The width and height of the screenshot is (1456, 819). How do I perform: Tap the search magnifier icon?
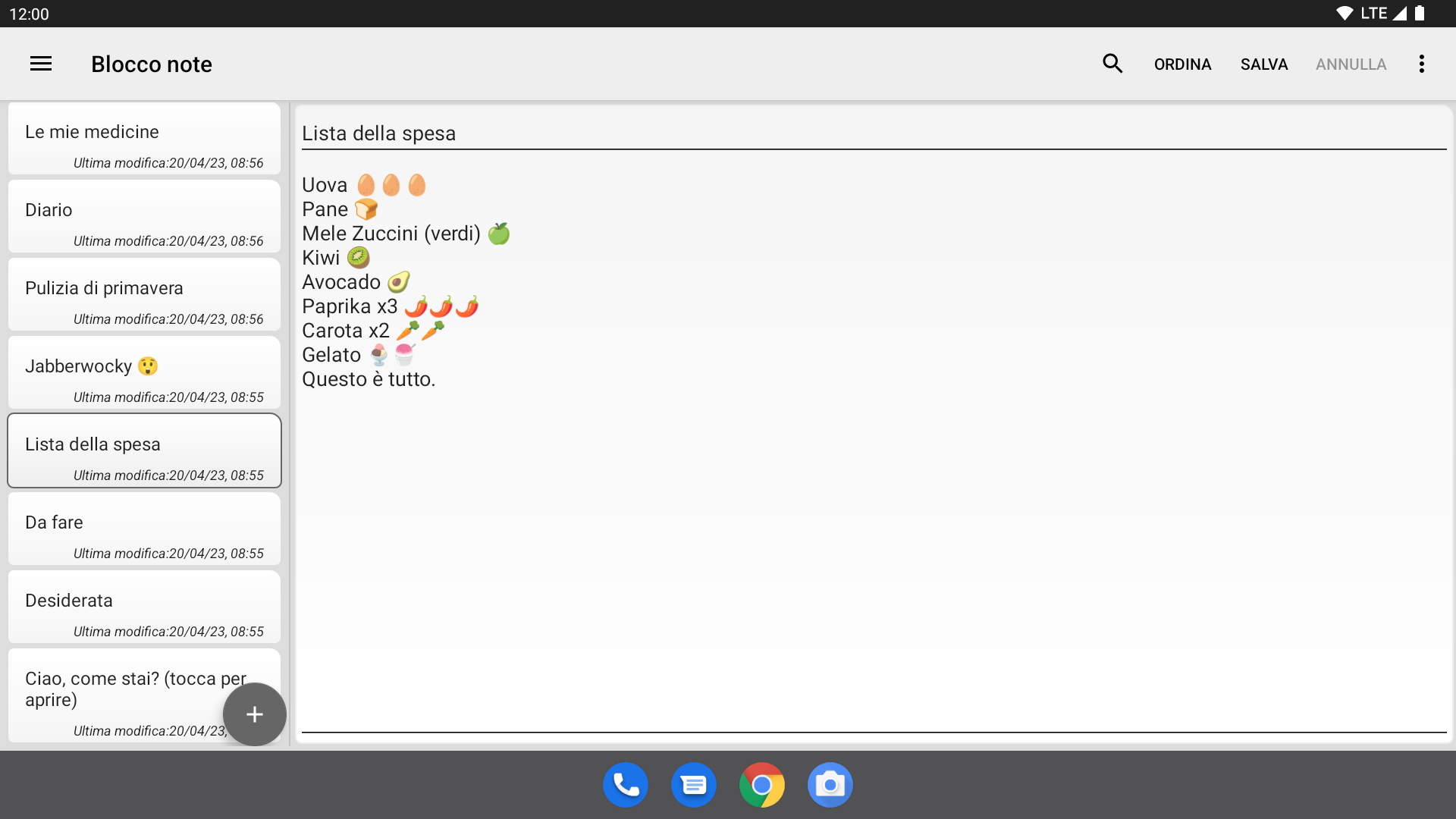1112,64
